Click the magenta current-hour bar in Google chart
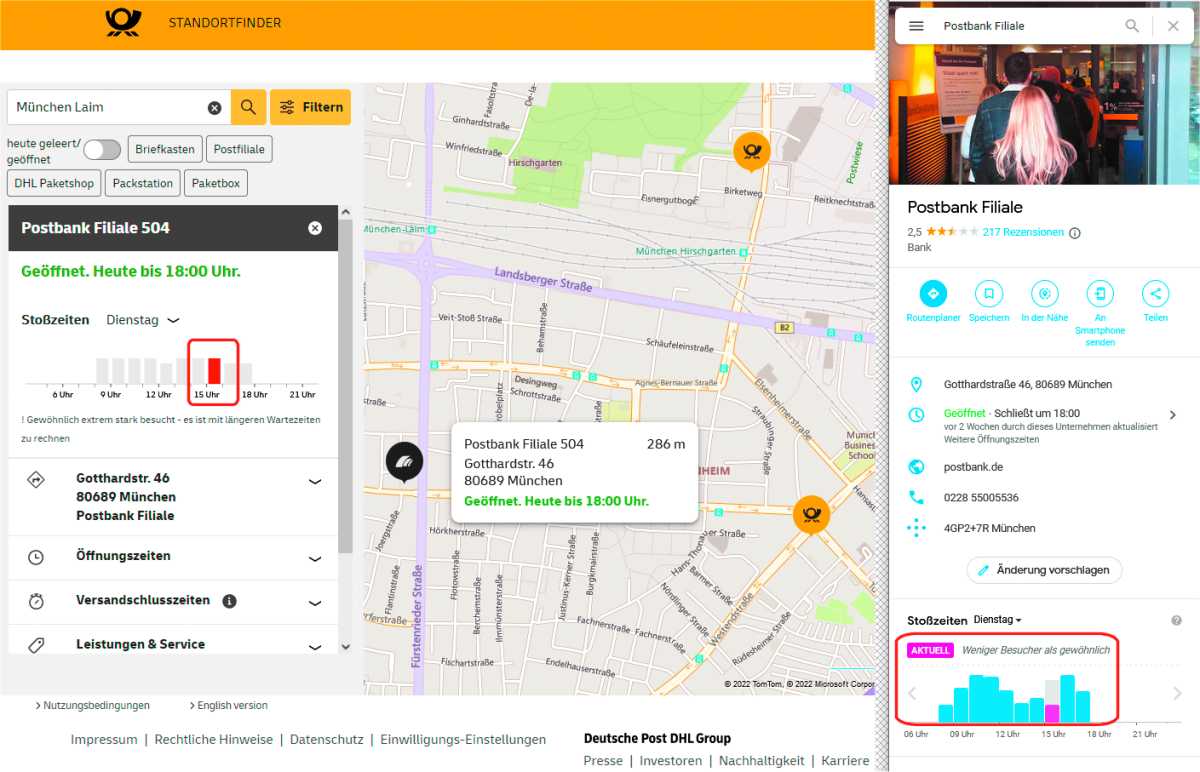This screenshot has height=772, width=1200. tap(1052, 713)
